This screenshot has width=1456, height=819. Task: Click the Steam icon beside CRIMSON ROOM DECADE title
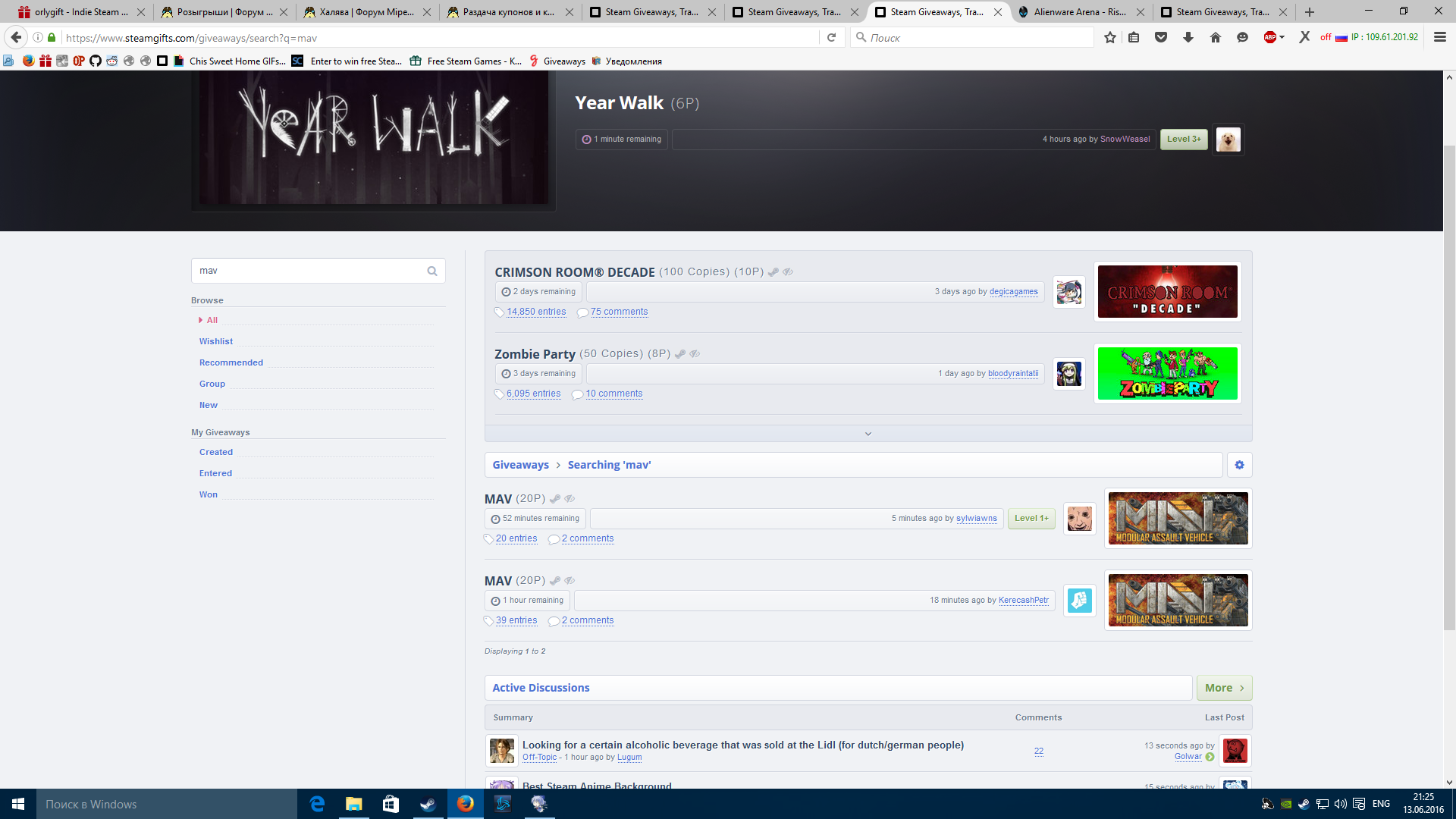pyautogui.click(x=773, y=271)
